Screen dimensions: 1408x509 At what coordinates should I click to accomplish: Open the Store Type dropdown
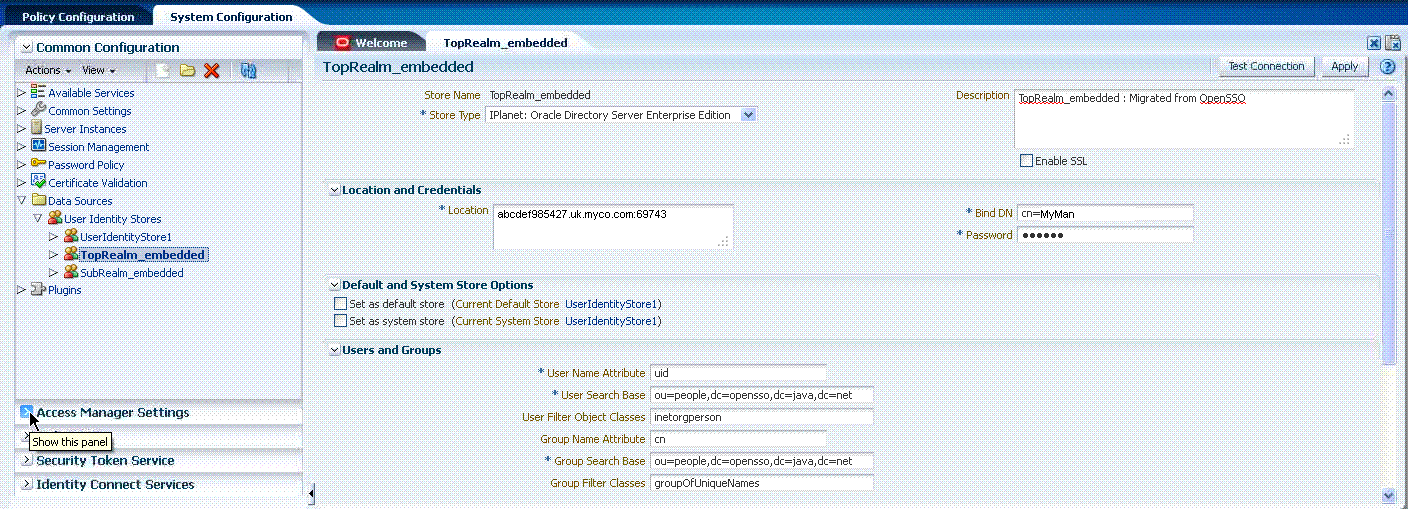pyautogui.click(x=749, y=115)
